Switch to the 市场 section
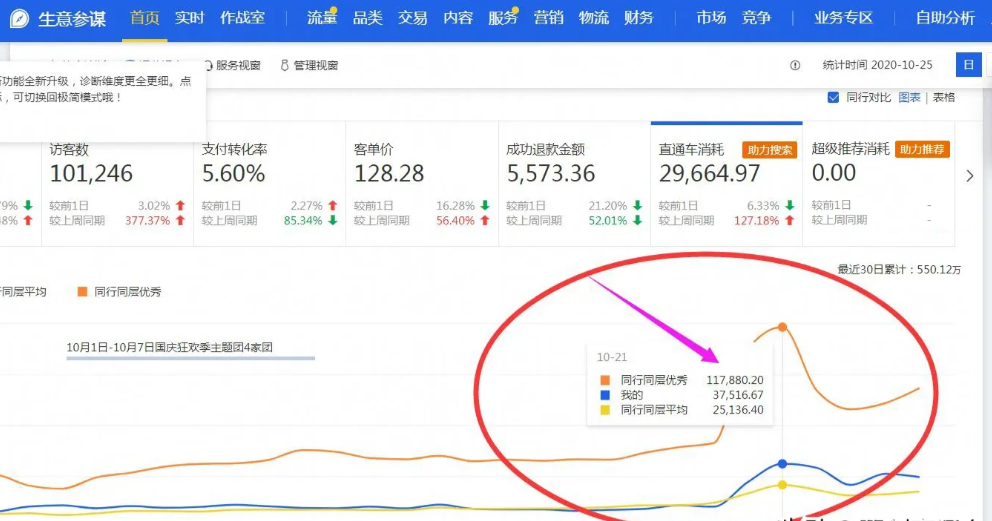 click(x=711, y=18)
